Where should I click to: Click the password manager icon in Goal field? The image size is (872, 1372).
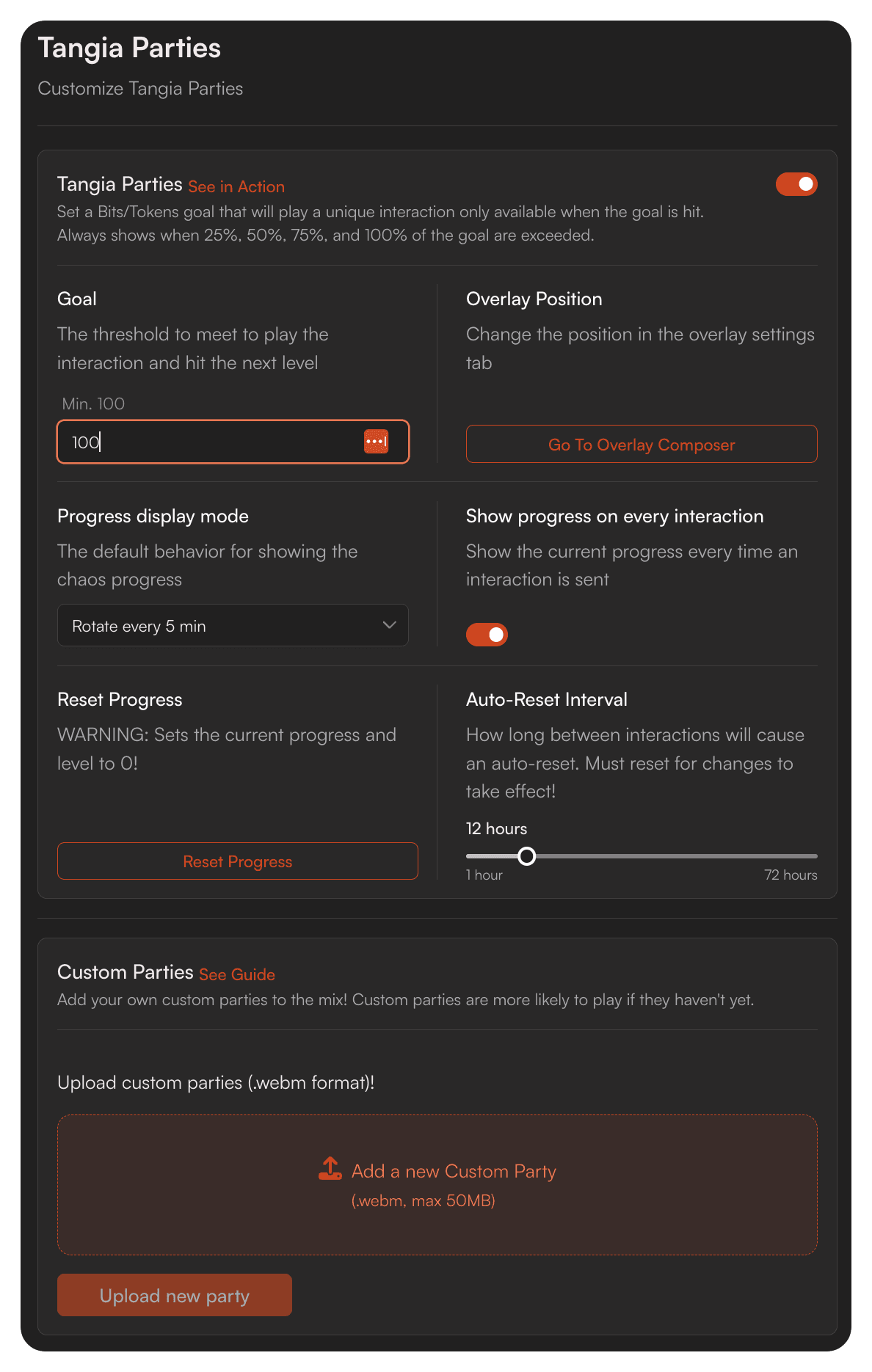376,442
